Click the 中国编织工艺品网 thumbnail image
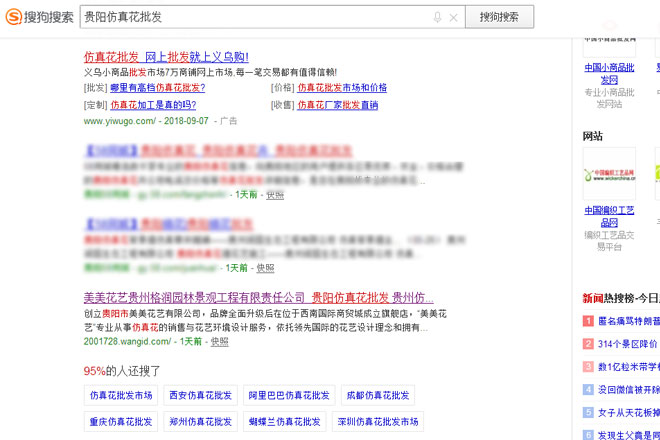Screen dimensions: 660x440 click(609, 173)
